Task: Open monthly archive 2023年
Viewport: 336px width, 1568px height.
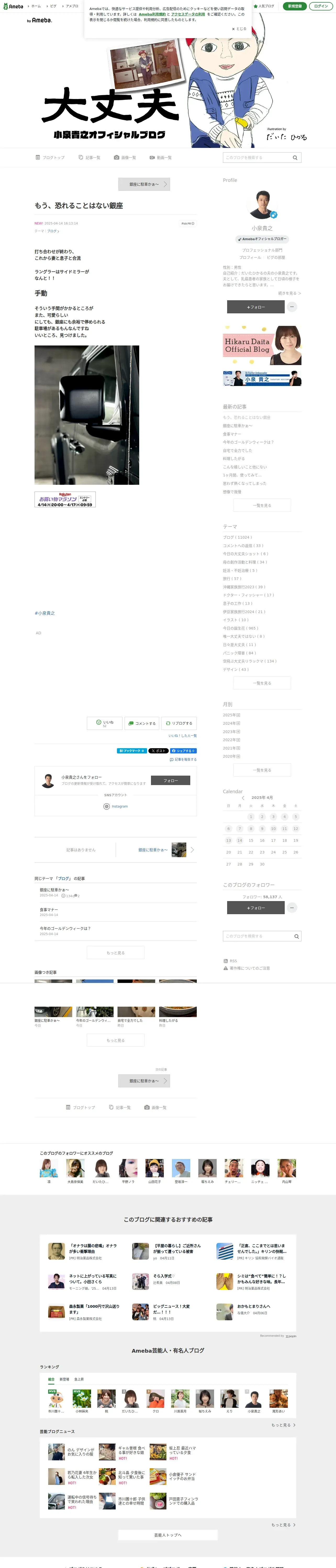Action: pyautogui.click(x=232, y=732)
